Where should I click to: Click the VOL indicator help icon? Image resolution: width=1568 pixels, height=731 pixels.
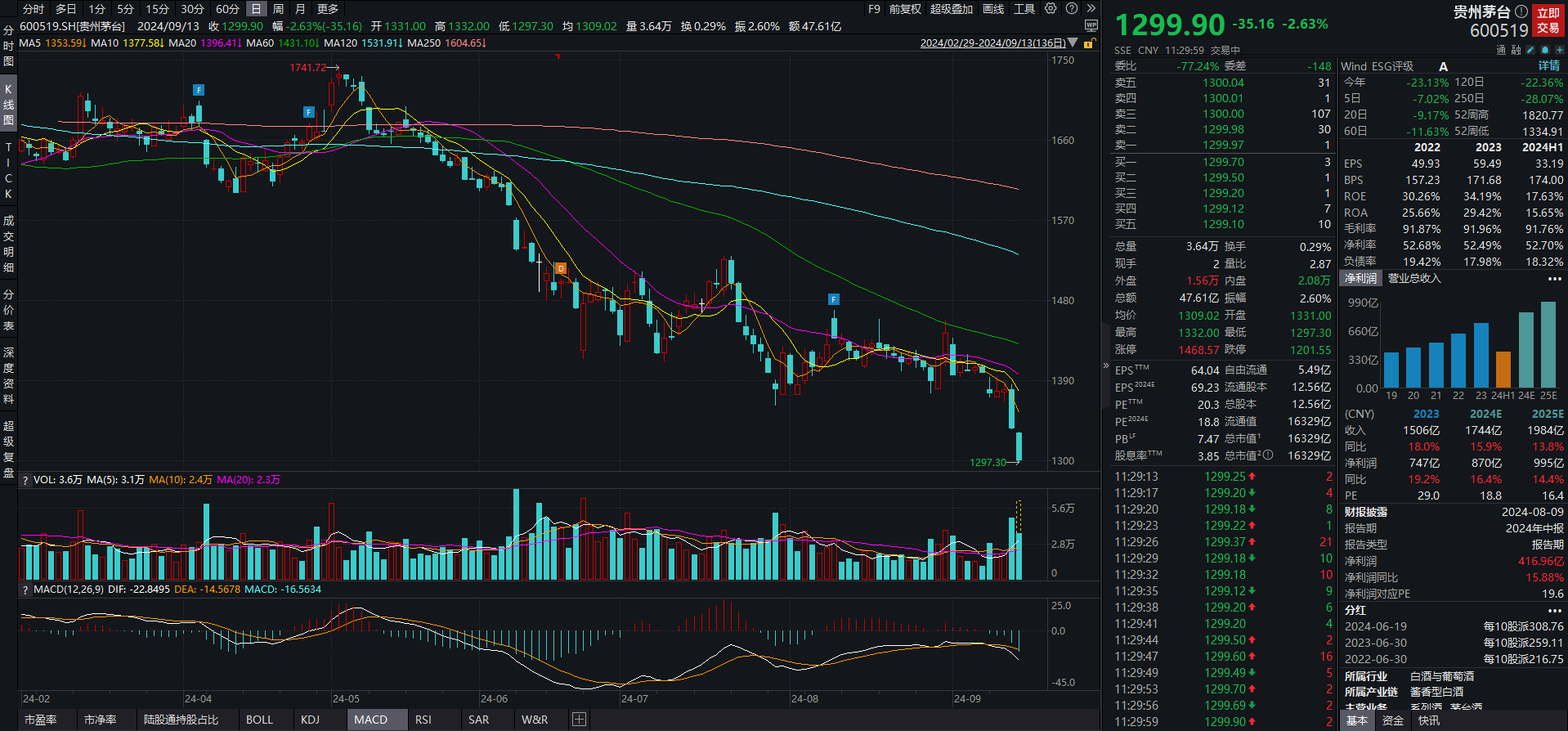pyautogui.click(x=25, y=480)
